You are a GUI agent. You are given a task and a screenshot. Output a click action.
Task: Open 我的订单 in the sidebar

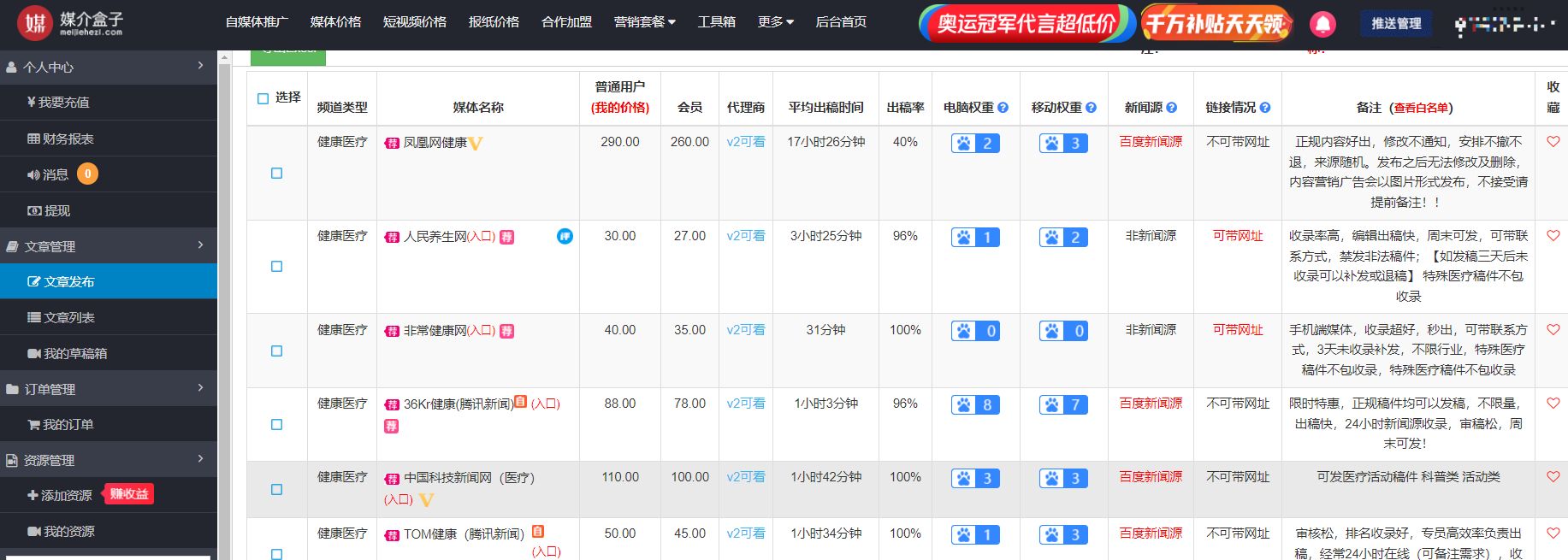coord(109,424)
